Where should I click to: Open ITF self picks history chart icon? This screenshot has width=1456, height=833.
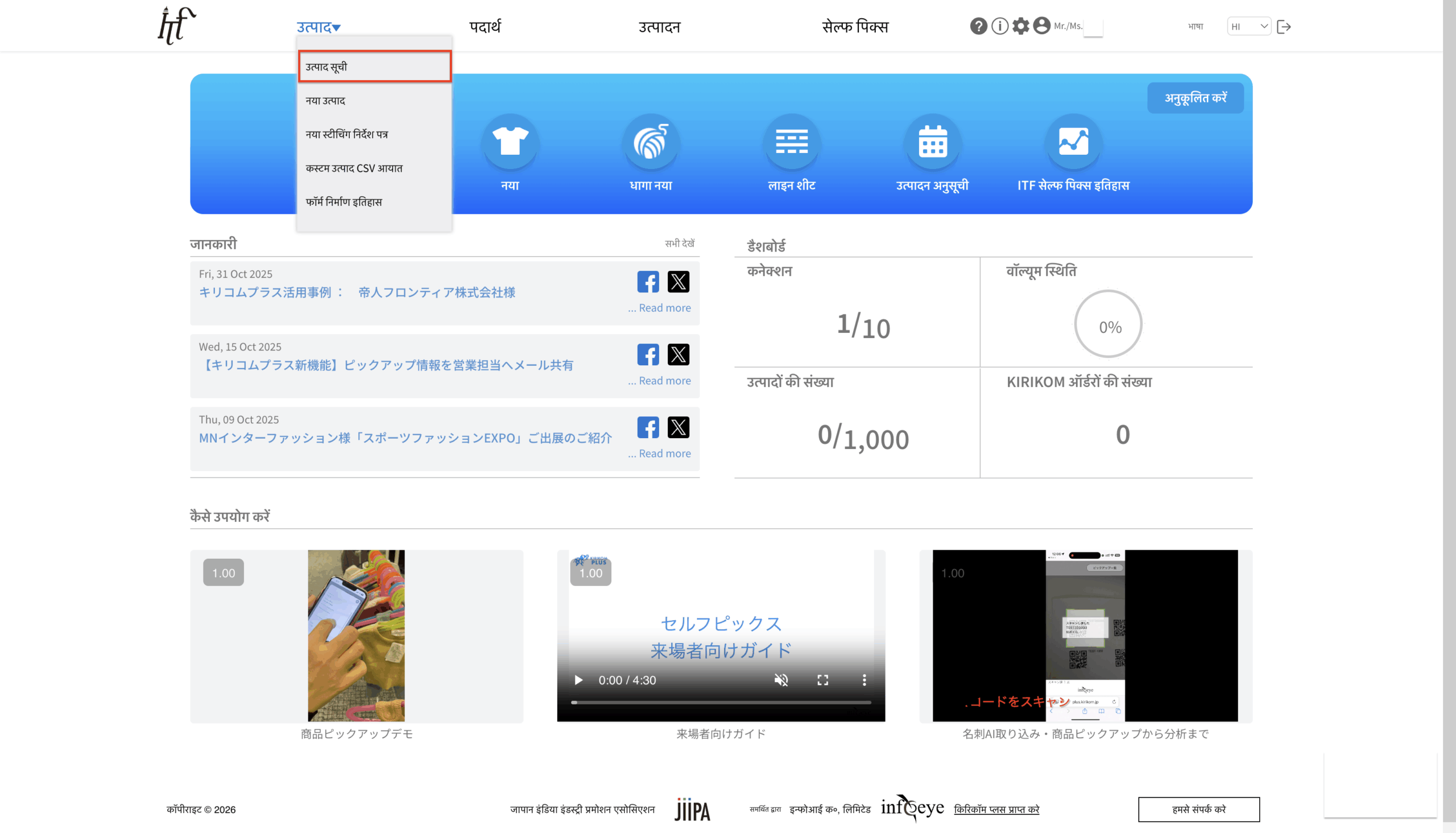coord(1073,142)
